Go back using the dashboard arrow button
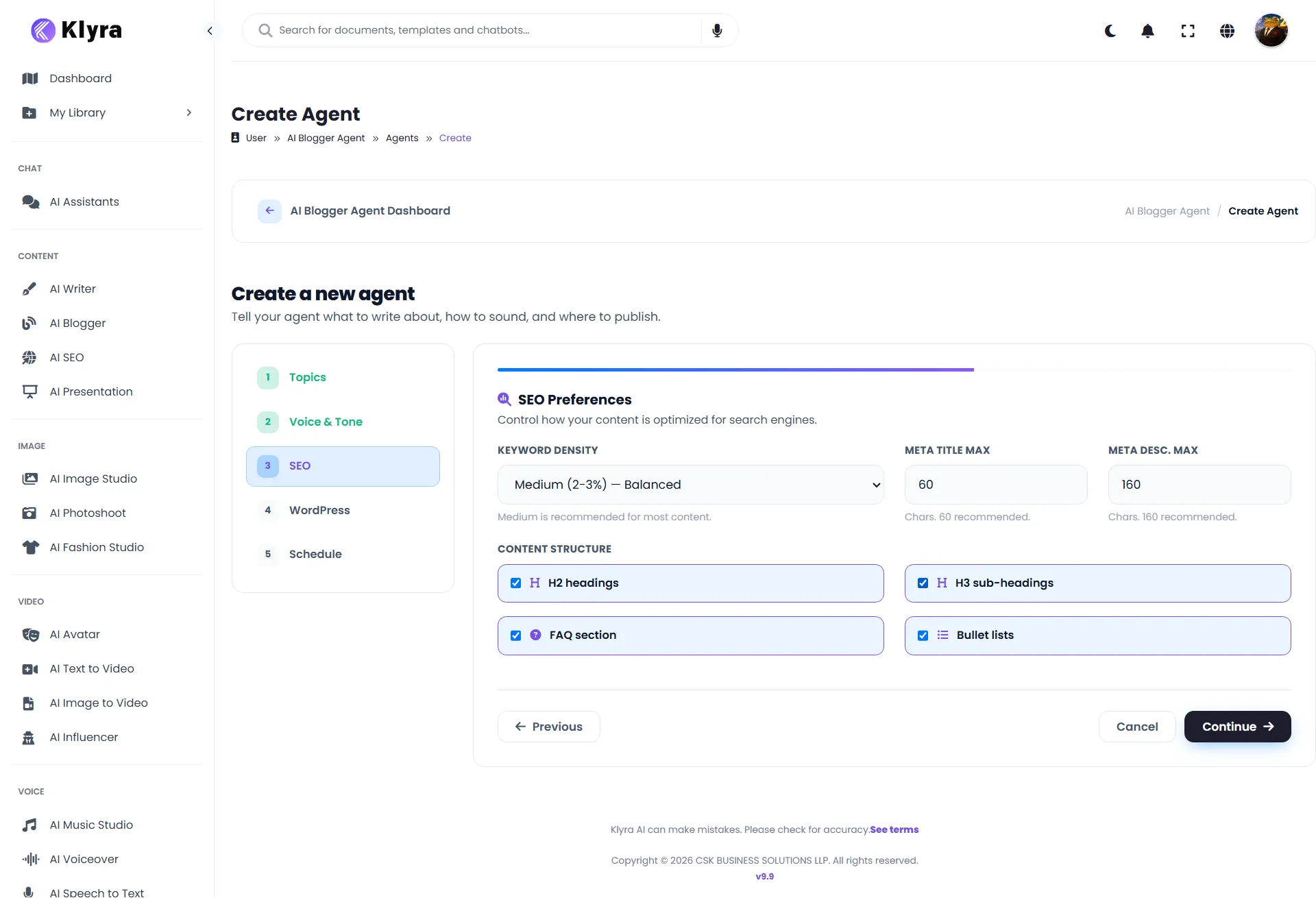The width and height of the screenshot is (1316, 898). [269, 211]
